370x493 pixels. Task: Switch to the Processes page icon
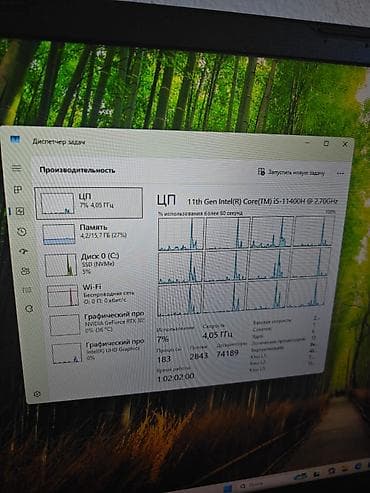click(18, 190)
